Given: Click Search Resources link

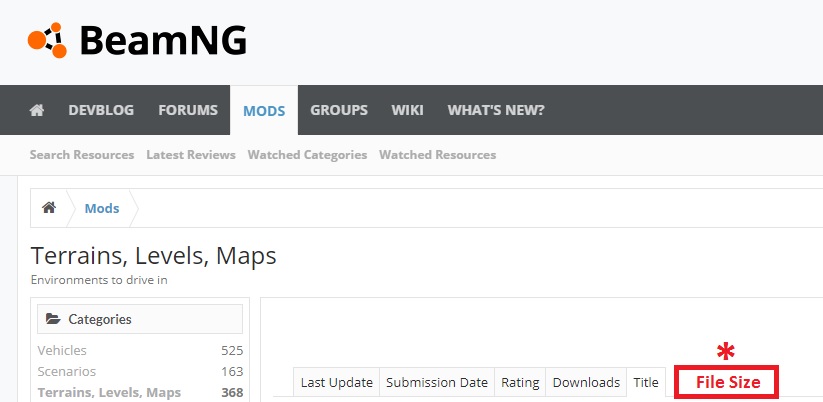Looking at the screenshot, I should [82, 155].
